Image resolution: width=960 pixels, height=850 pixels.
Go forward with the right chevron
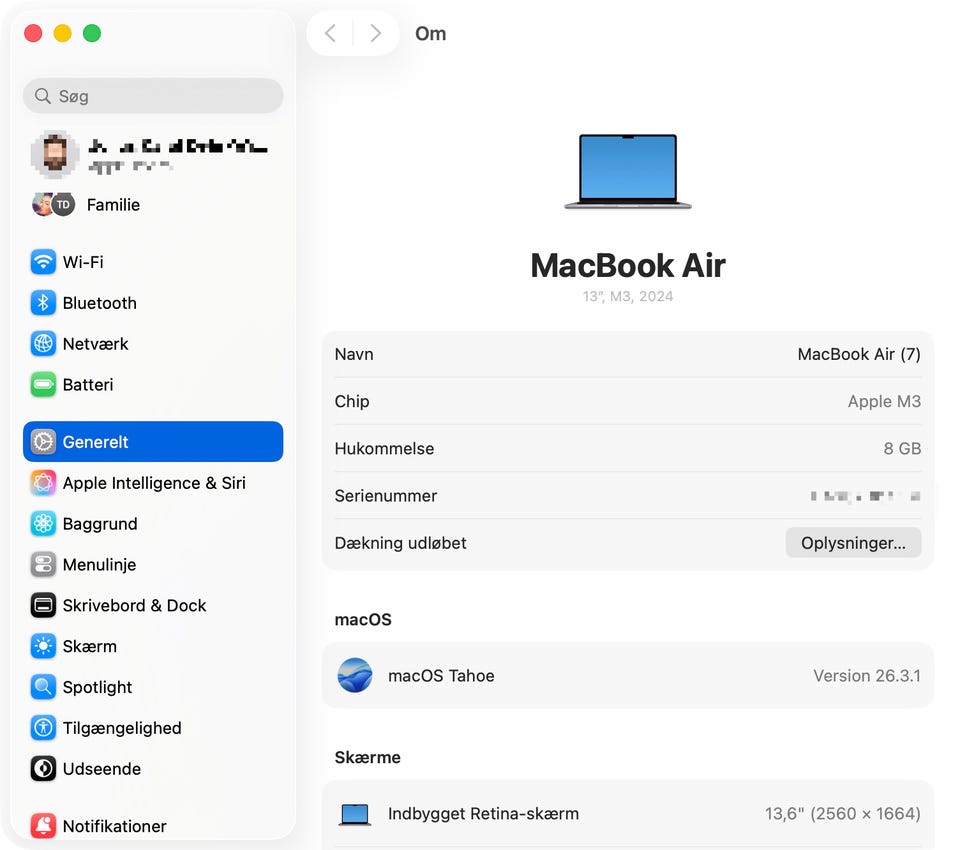point(375,33)
